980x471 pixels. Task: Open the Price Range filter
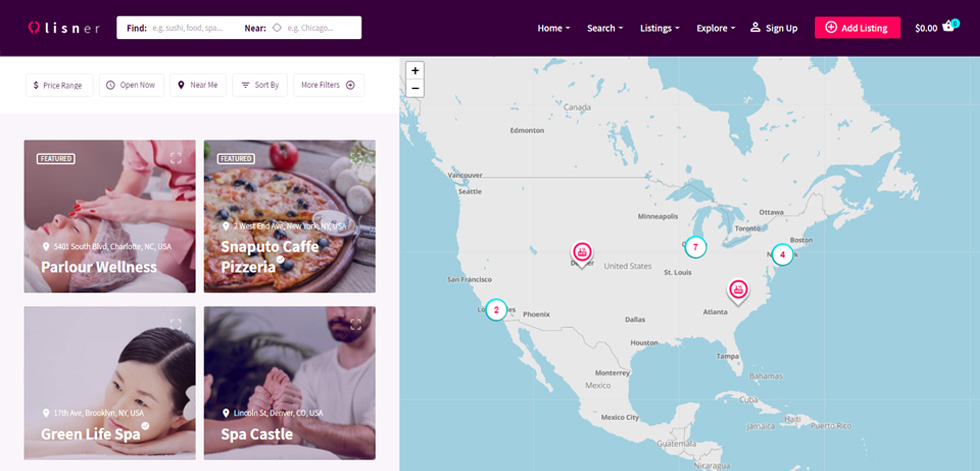tap(59, 85)
